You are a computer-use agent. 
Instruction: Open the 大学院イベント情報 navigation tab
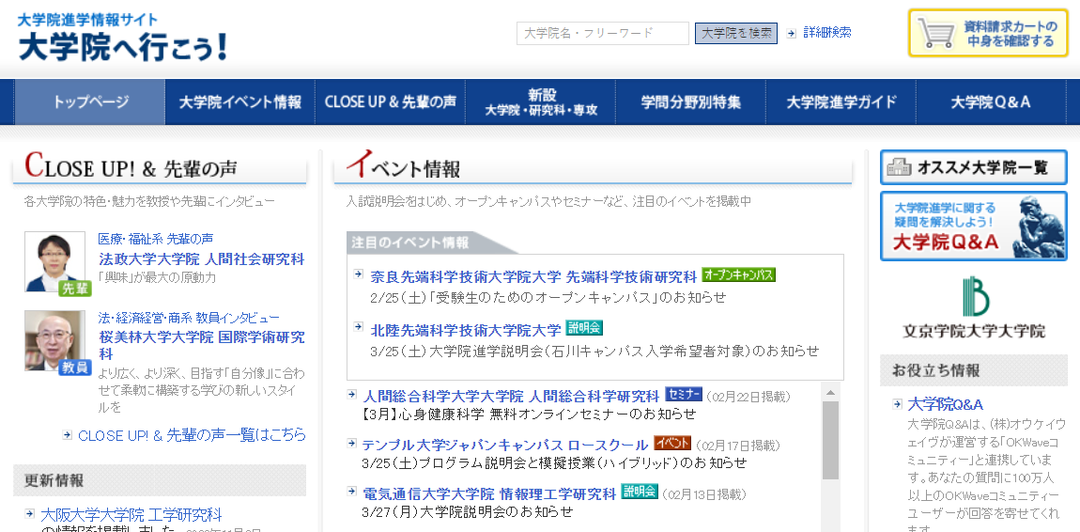[x=240, y=102]
